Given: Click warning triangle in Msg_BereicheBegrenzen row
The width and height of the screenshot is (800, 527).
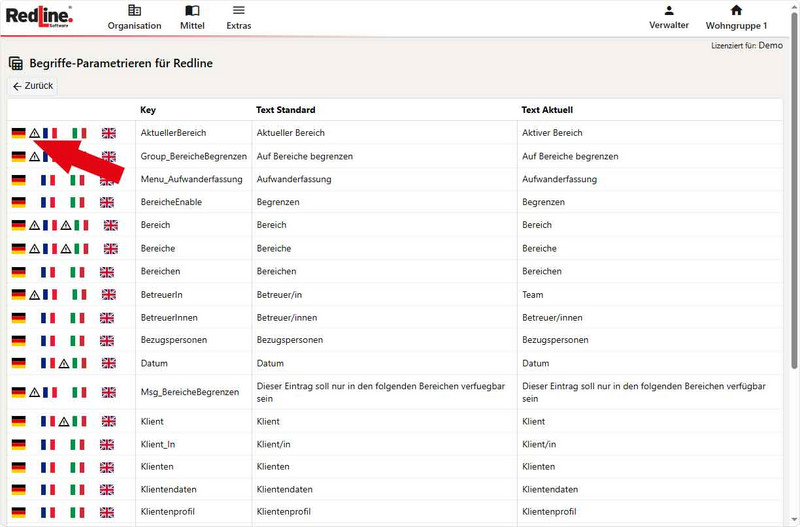Looking at the screenshot, I should [34, 393].
